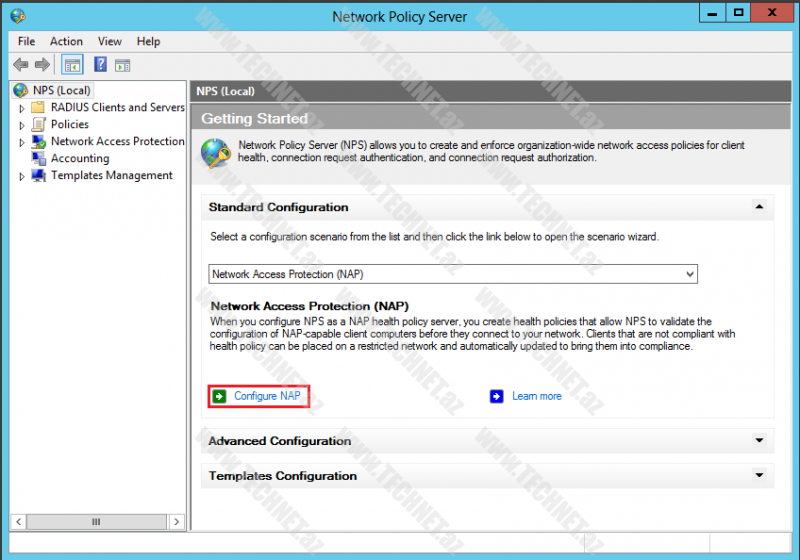The height and width of the screenshot is (560, 800).
Task: Expand the Templates Management tree node
Action: [22, 176]
